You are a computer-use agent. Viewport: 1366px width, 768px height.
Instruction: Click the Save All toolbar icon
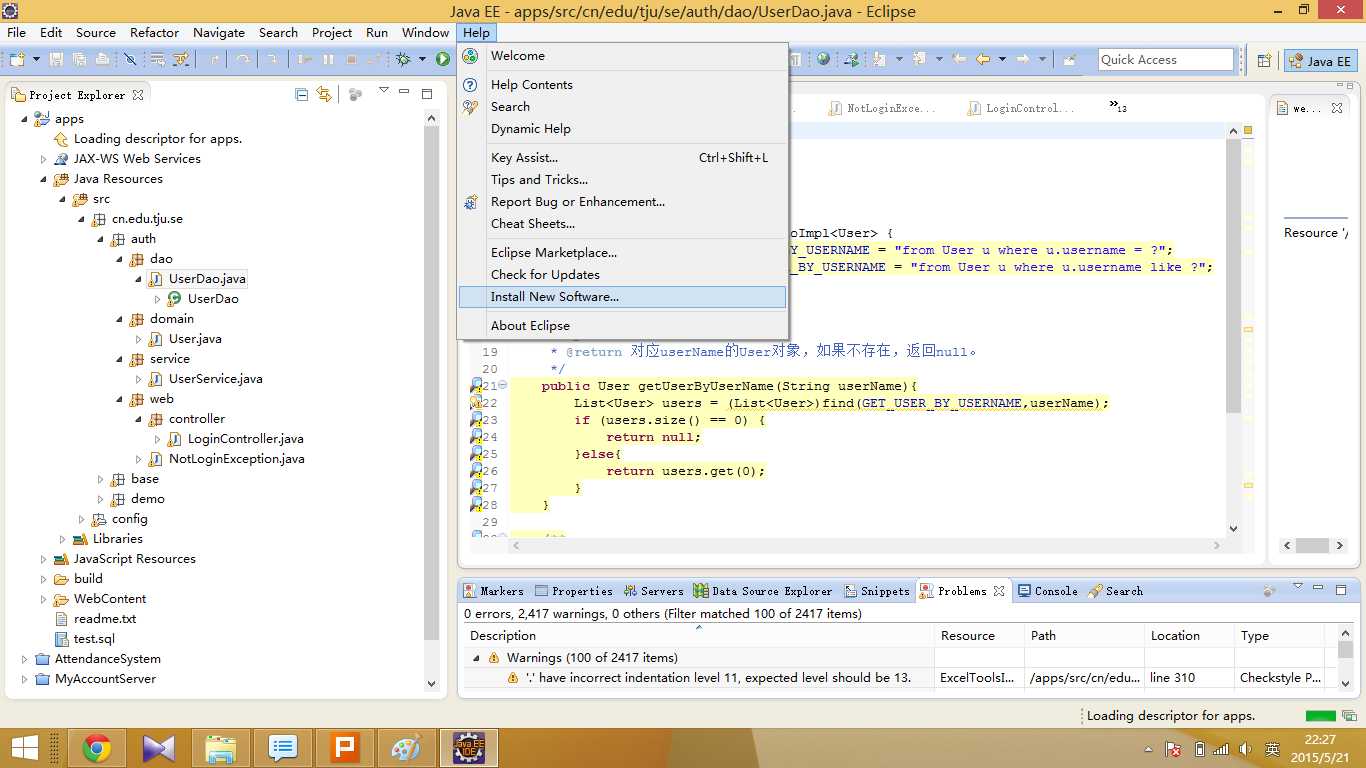(79, 60)
